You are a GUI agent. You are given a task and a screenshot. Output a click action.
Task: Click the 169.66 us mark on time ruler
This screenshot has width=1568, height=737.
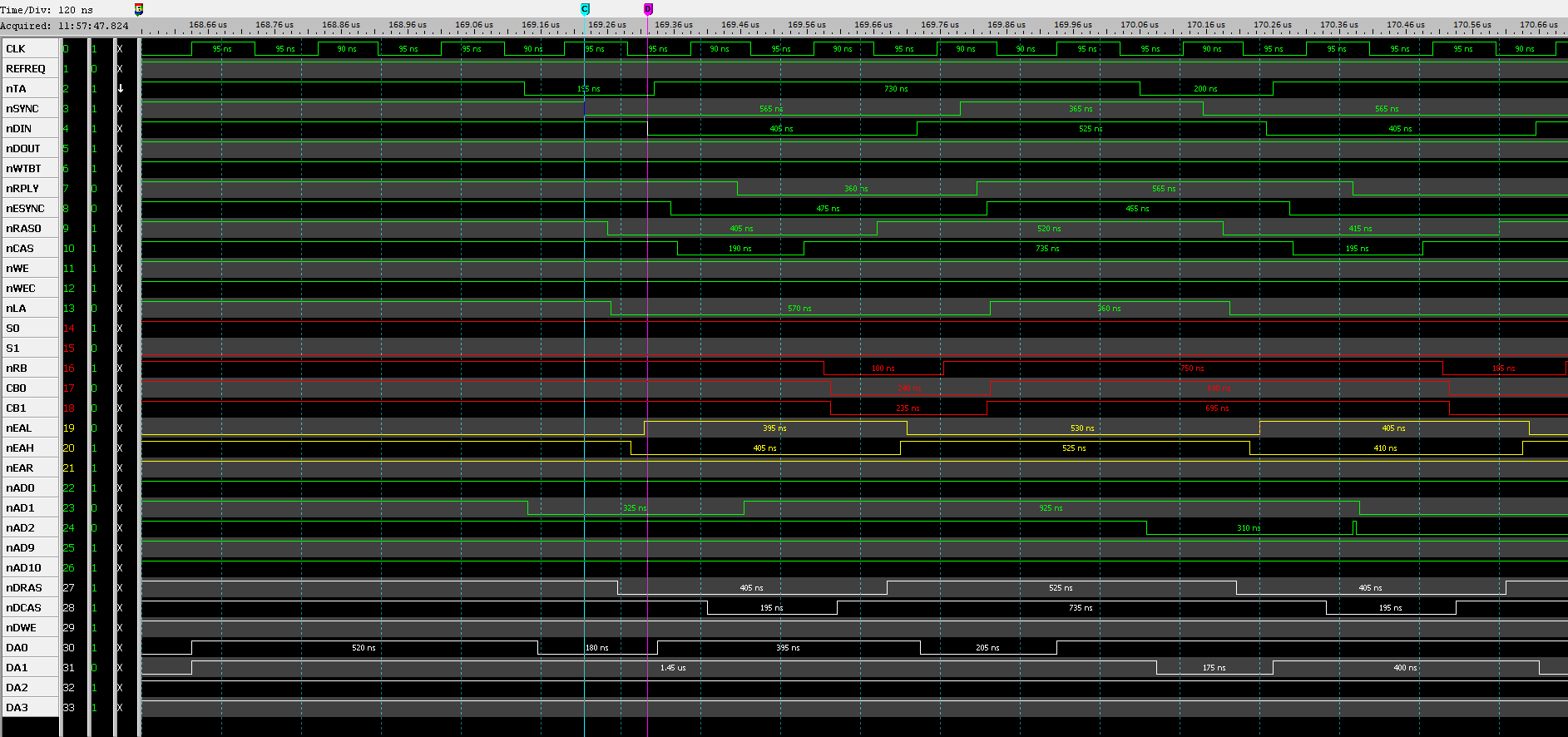click(x=873, y=25)
